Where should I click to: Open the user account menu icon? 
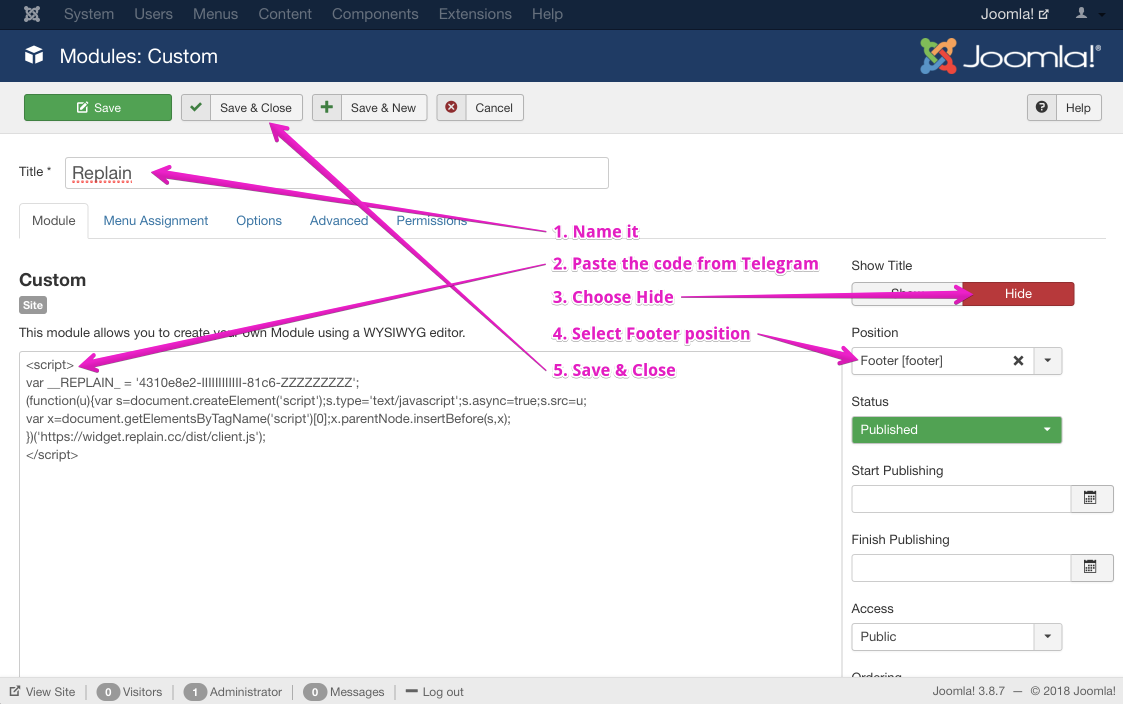[1081, 13]
